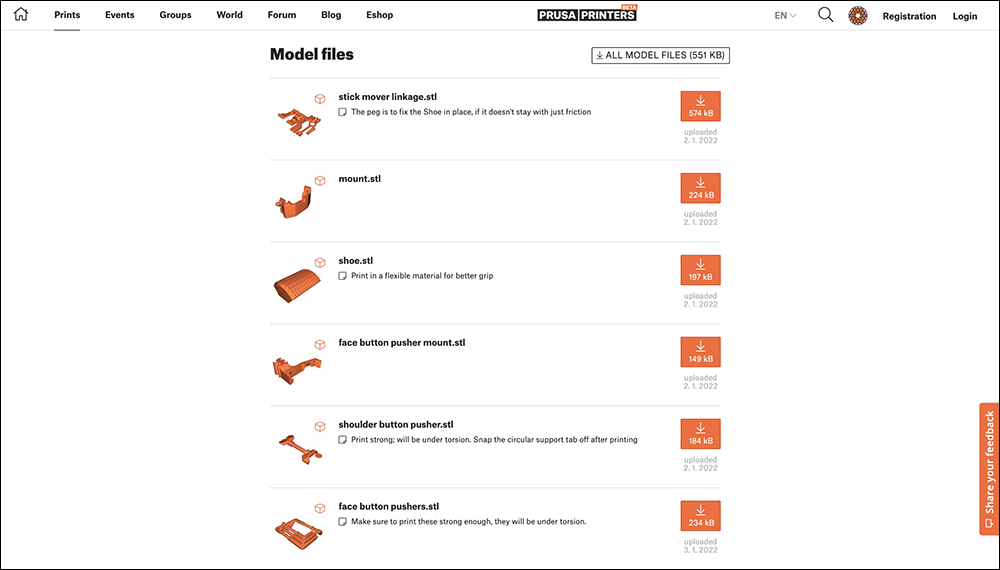1000x570 pixels.
Task: View 3D cube icon beside face button pusher mount.stl
Action: point(320,344)
